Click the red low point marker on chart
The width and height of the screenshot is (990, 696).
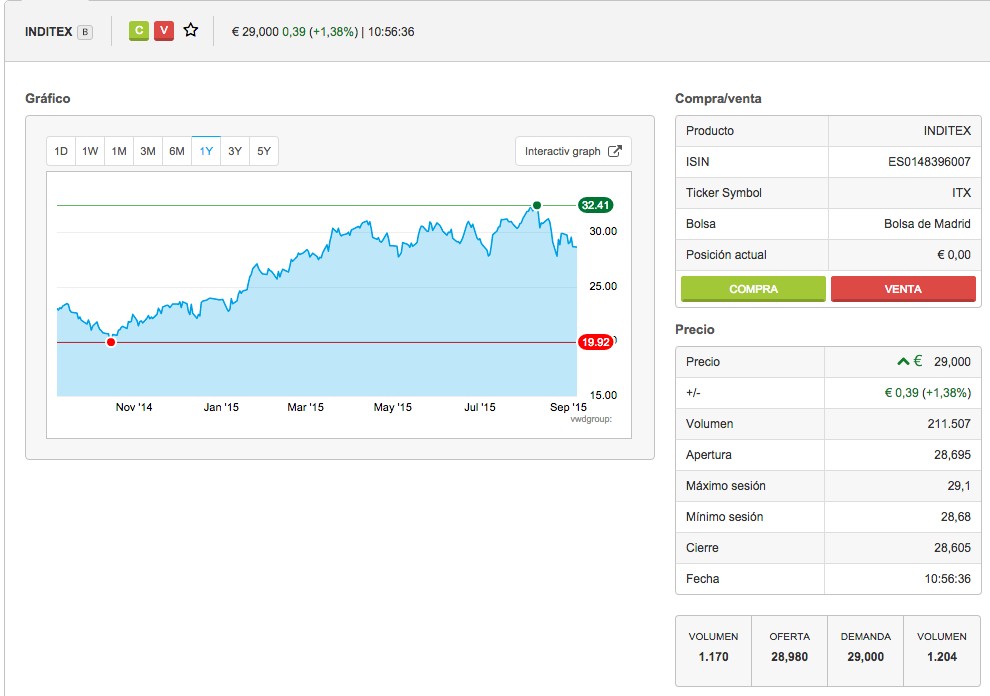pos(111,342)
